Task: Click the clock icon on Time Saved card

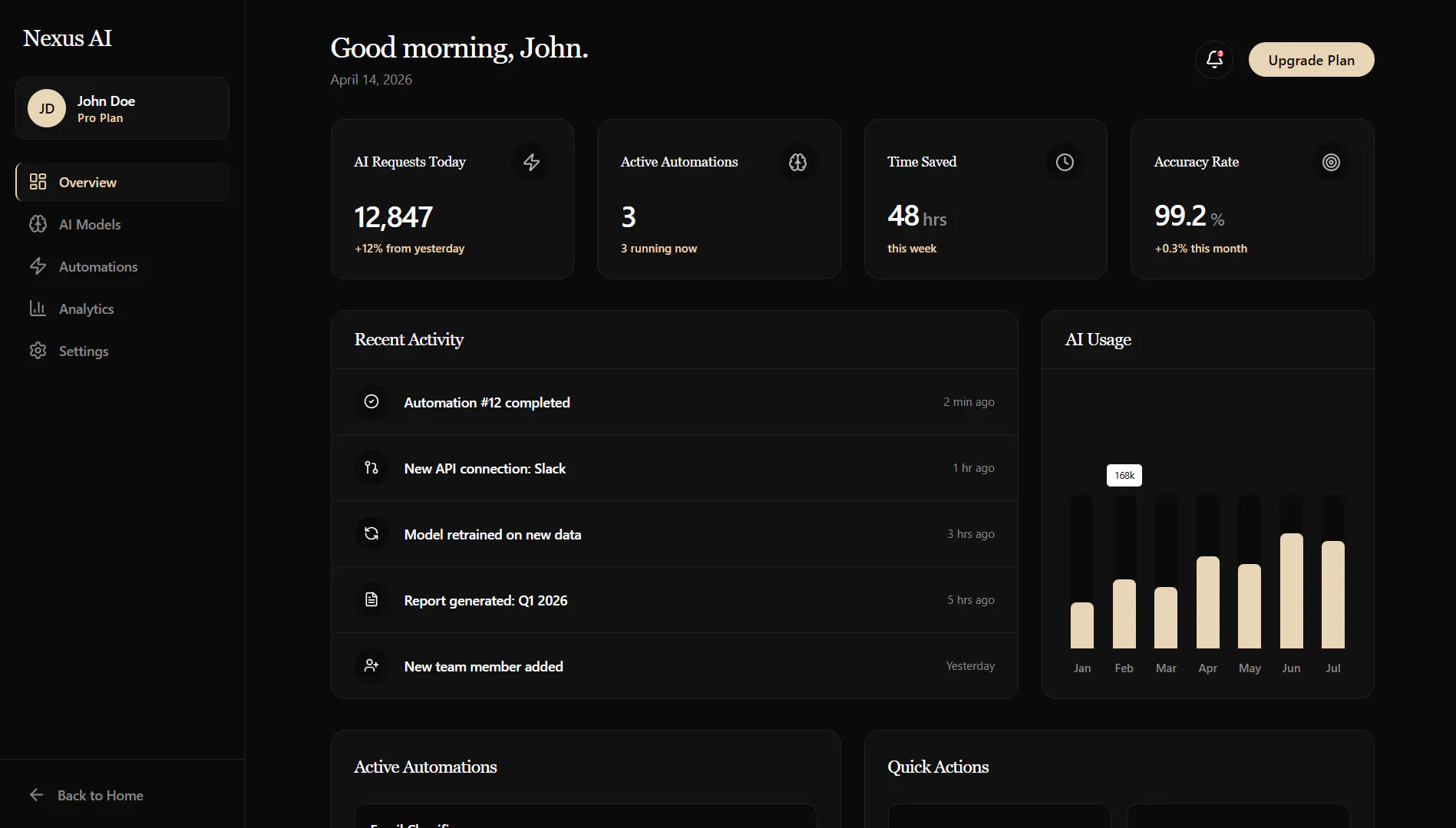Action: tap(1065, 162)
